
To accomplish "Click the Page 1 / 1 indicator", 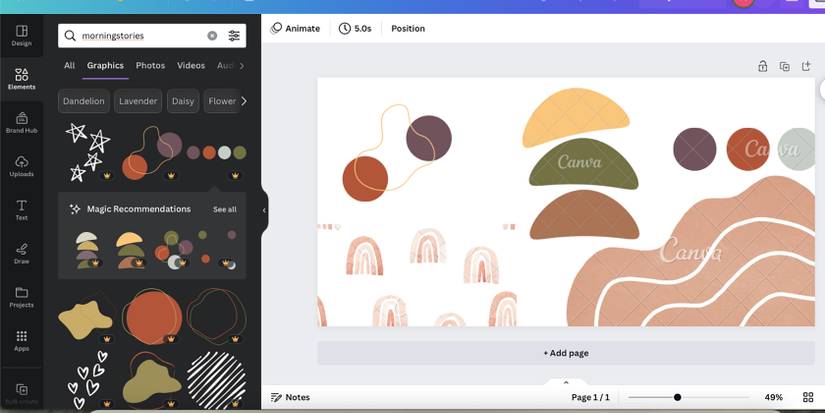I will click(590, 397).
